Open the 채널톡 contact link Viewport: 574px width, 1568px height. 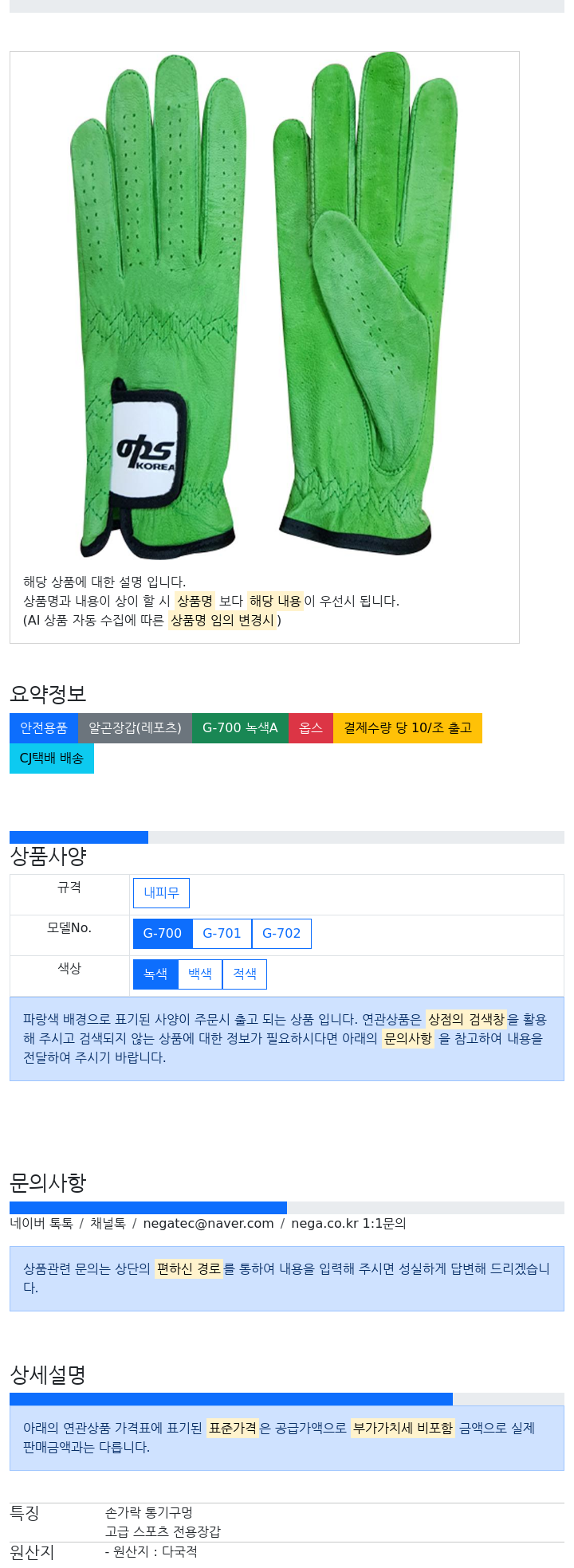[108, 1224]
